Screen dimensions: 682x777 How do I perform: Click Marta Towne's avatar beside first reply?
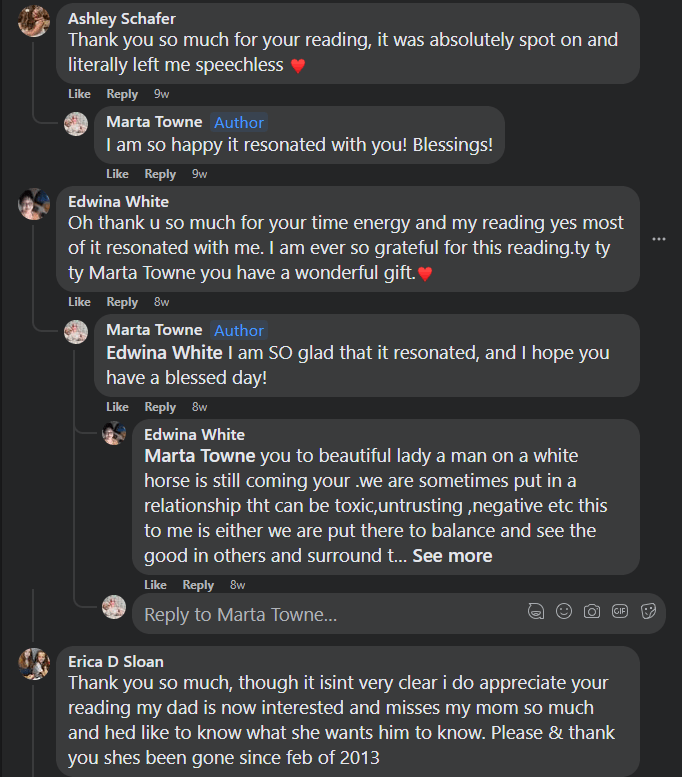76,124
